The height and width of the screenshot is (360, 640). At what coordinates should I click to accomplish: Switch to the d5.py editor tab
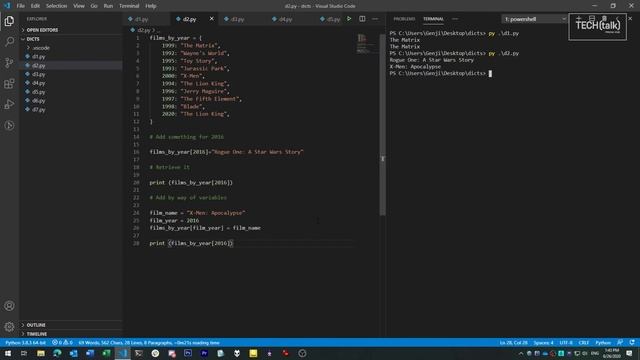click(330, 19)
